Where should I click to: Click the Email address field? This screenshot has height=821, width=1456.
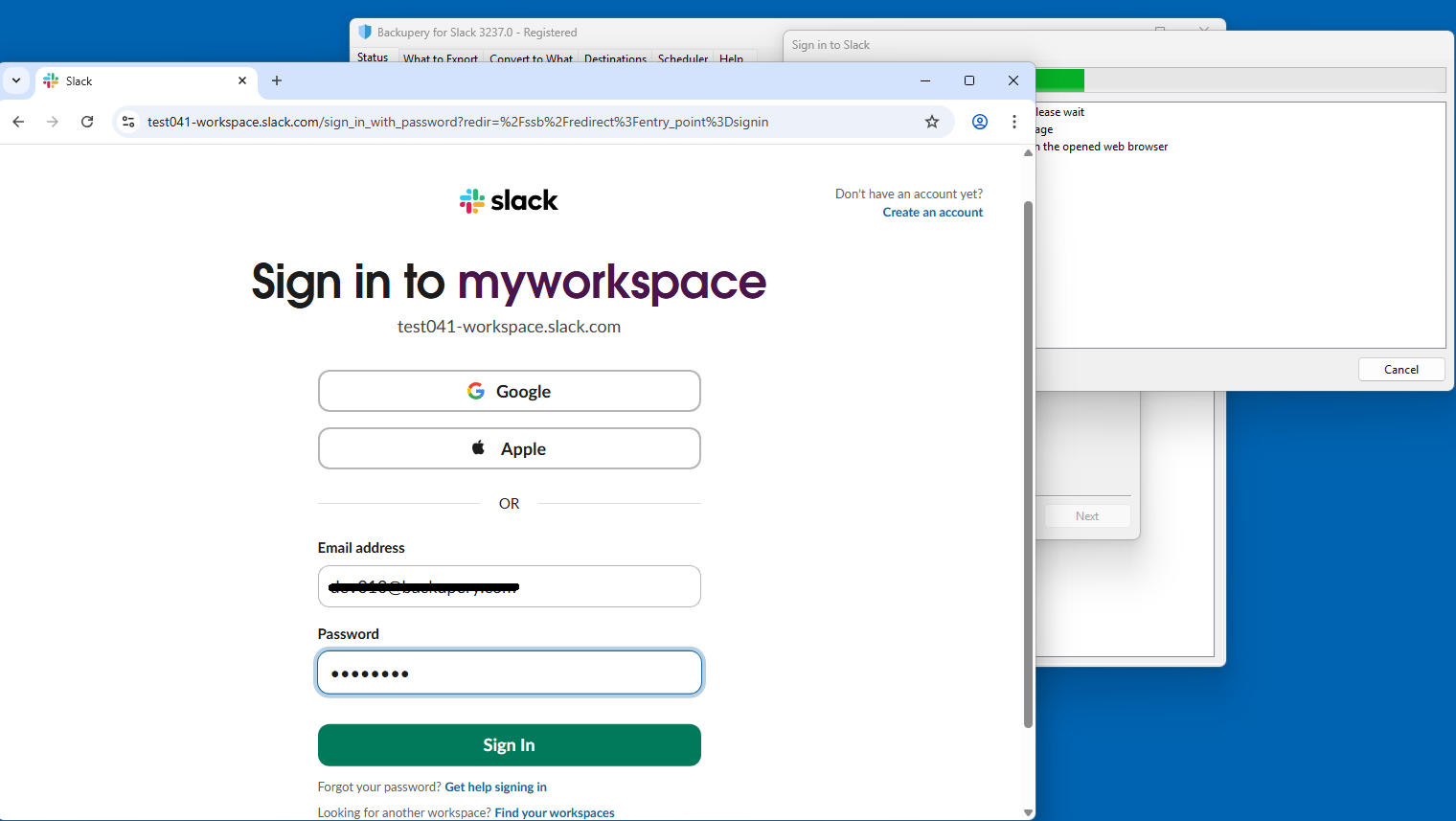(x=510, y=586)
